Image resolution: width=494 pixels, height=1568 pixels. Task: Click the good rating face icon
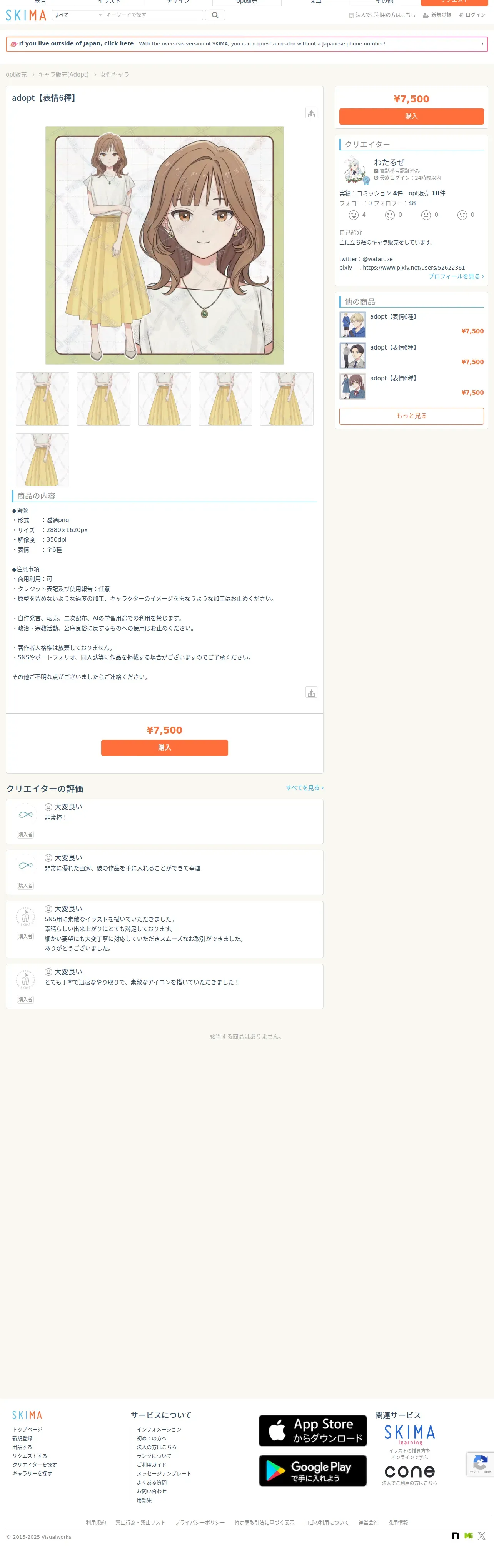(x=390, y=215)
